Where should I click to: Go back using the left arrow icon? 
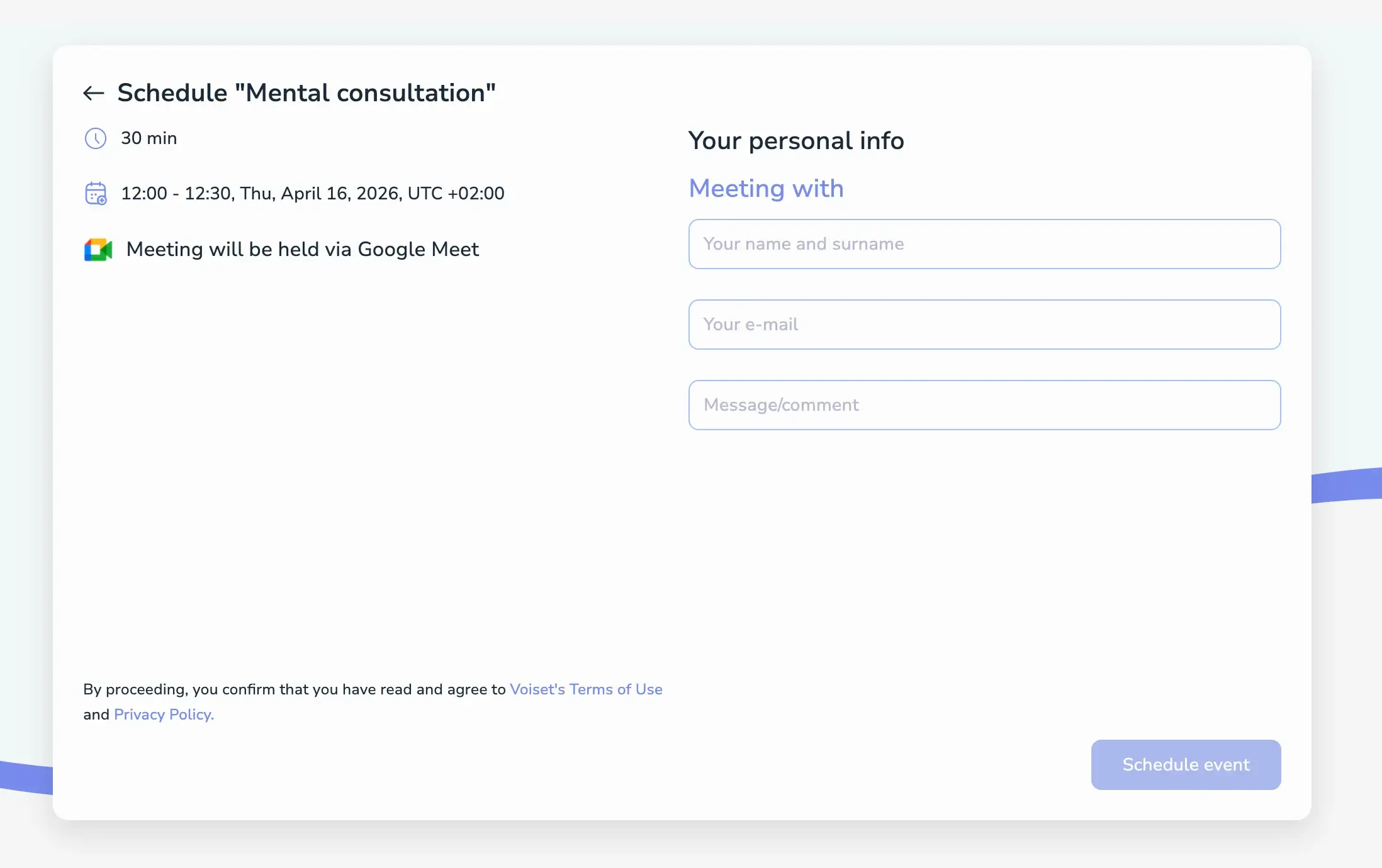pos(94,93)
